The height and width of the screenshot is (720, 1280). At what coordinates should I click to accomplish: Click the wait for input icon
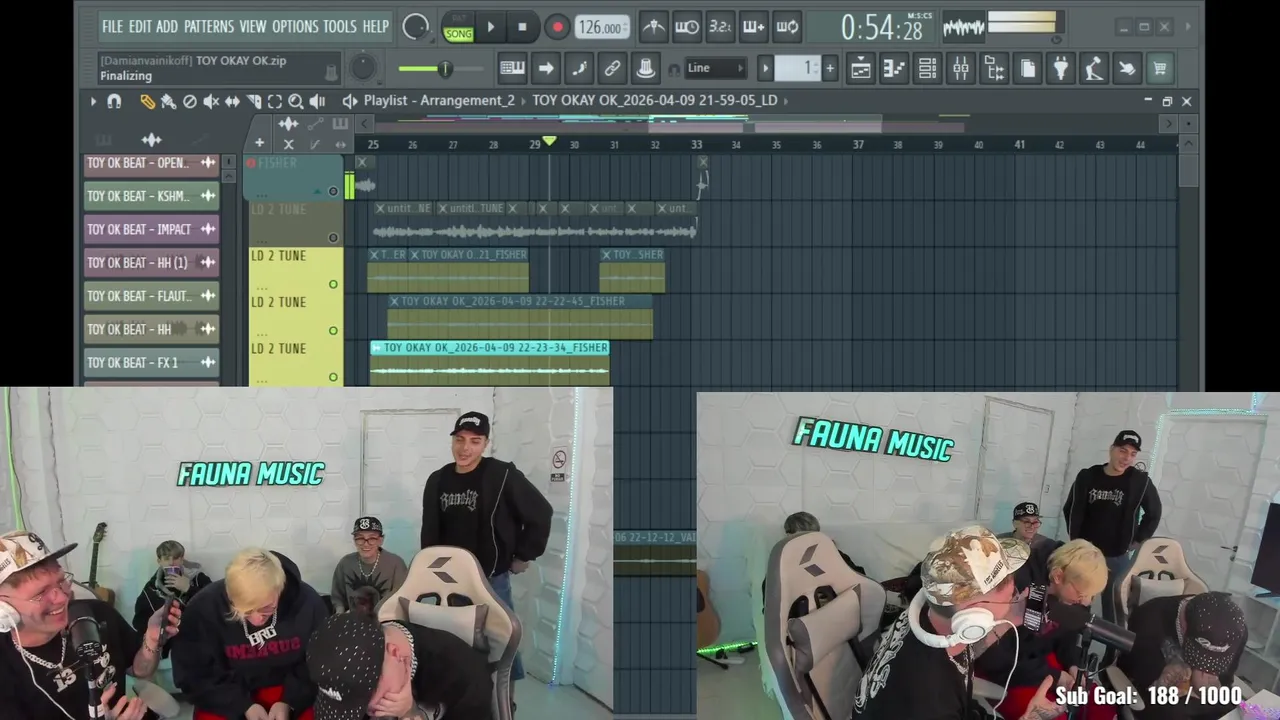click(x=687, y=27)
